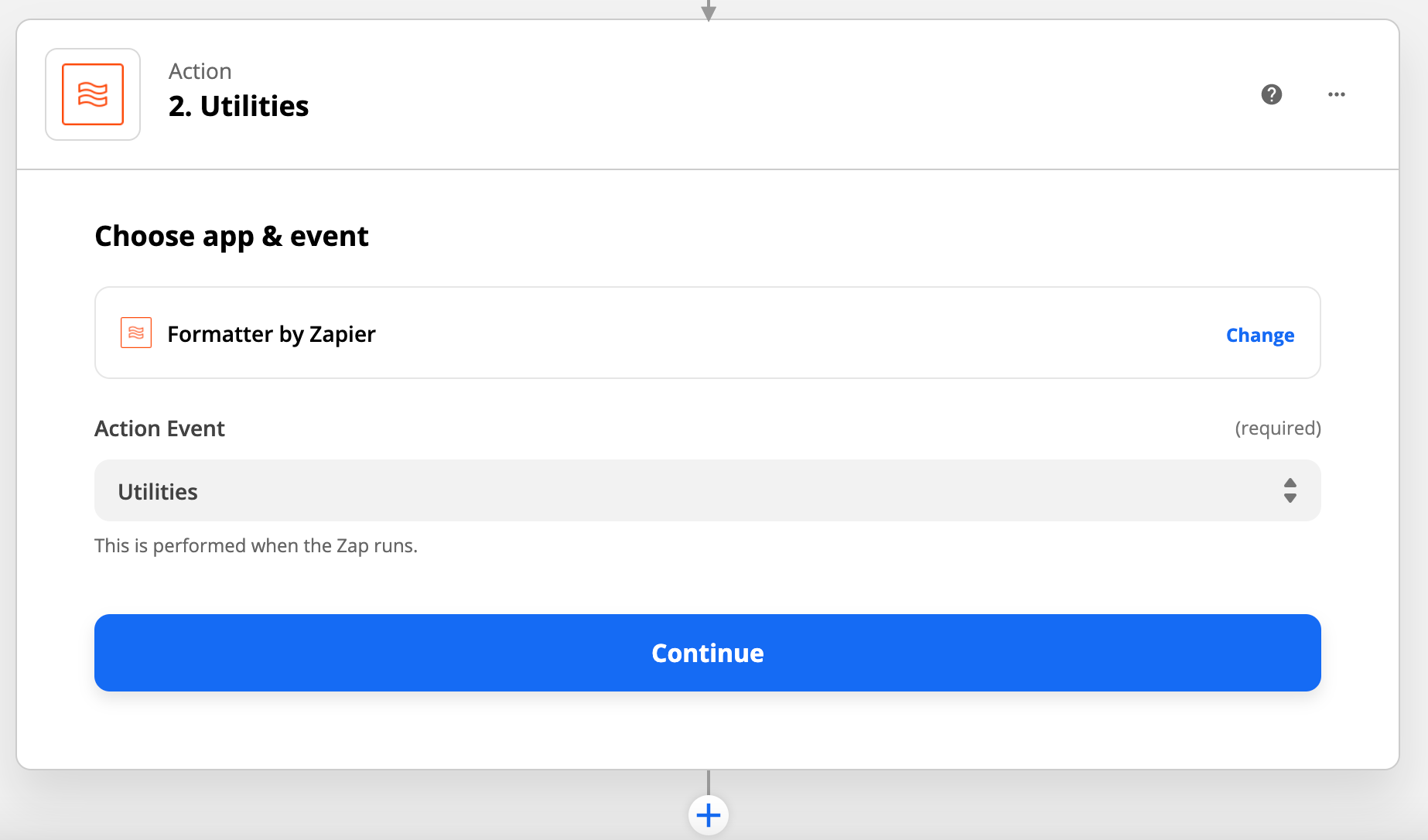
Task: Click the 'Choose app & event' heading
Action: click(x=231, y=236)
